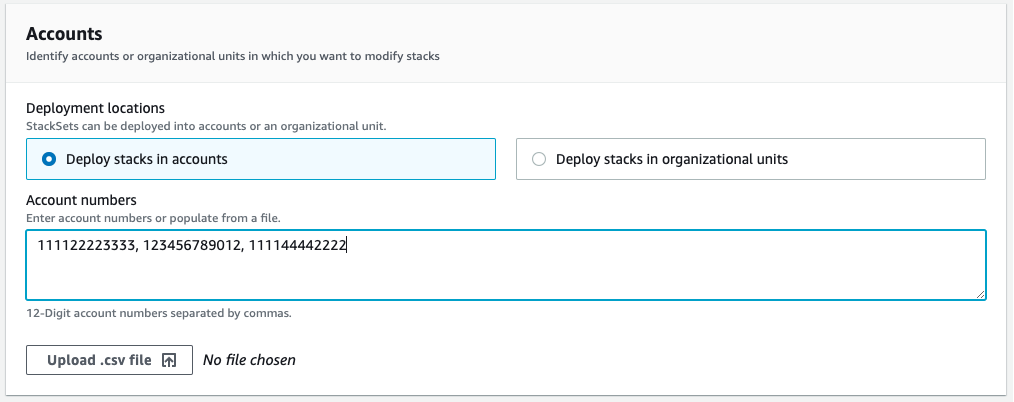
Task: Click the 'Identify accounts or organizational units' description
Action: pos(232,57)
